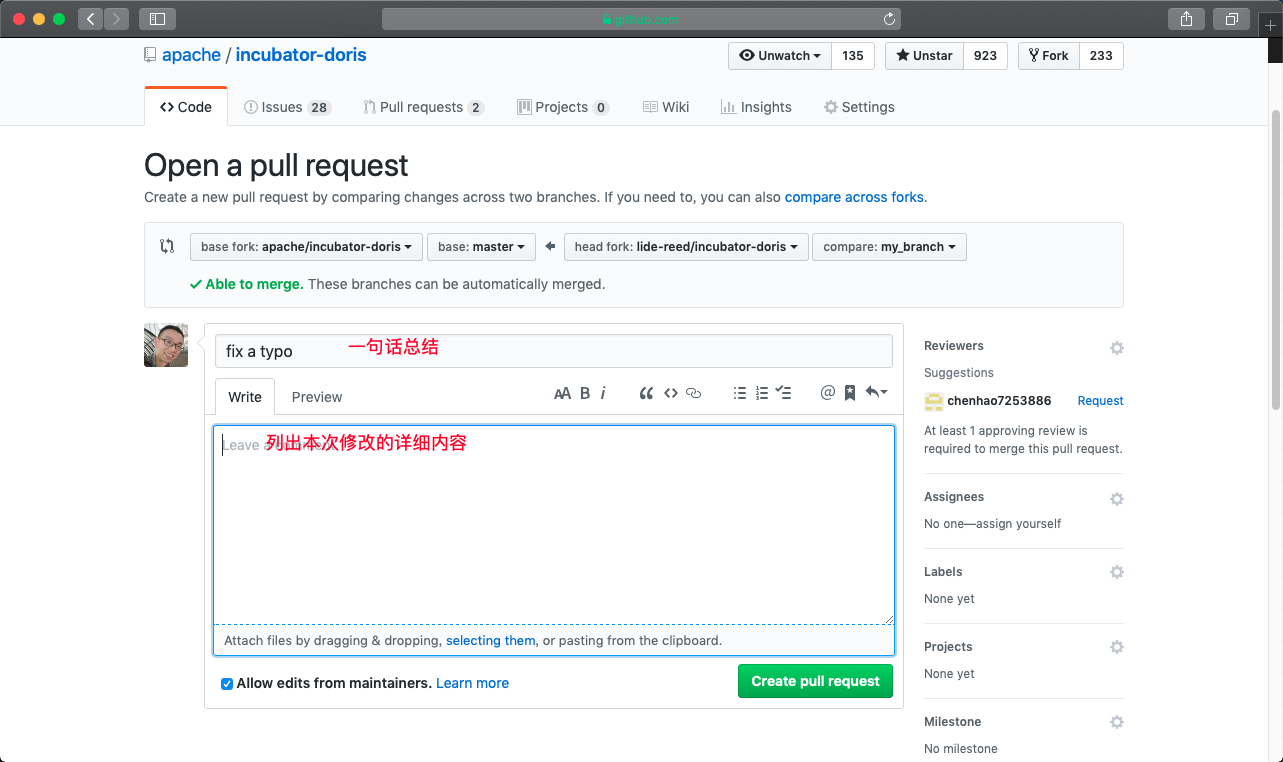The height and width of the screenshot is (762, 1283).
Task: Click the Unstar button
Action: coord(924,56)
